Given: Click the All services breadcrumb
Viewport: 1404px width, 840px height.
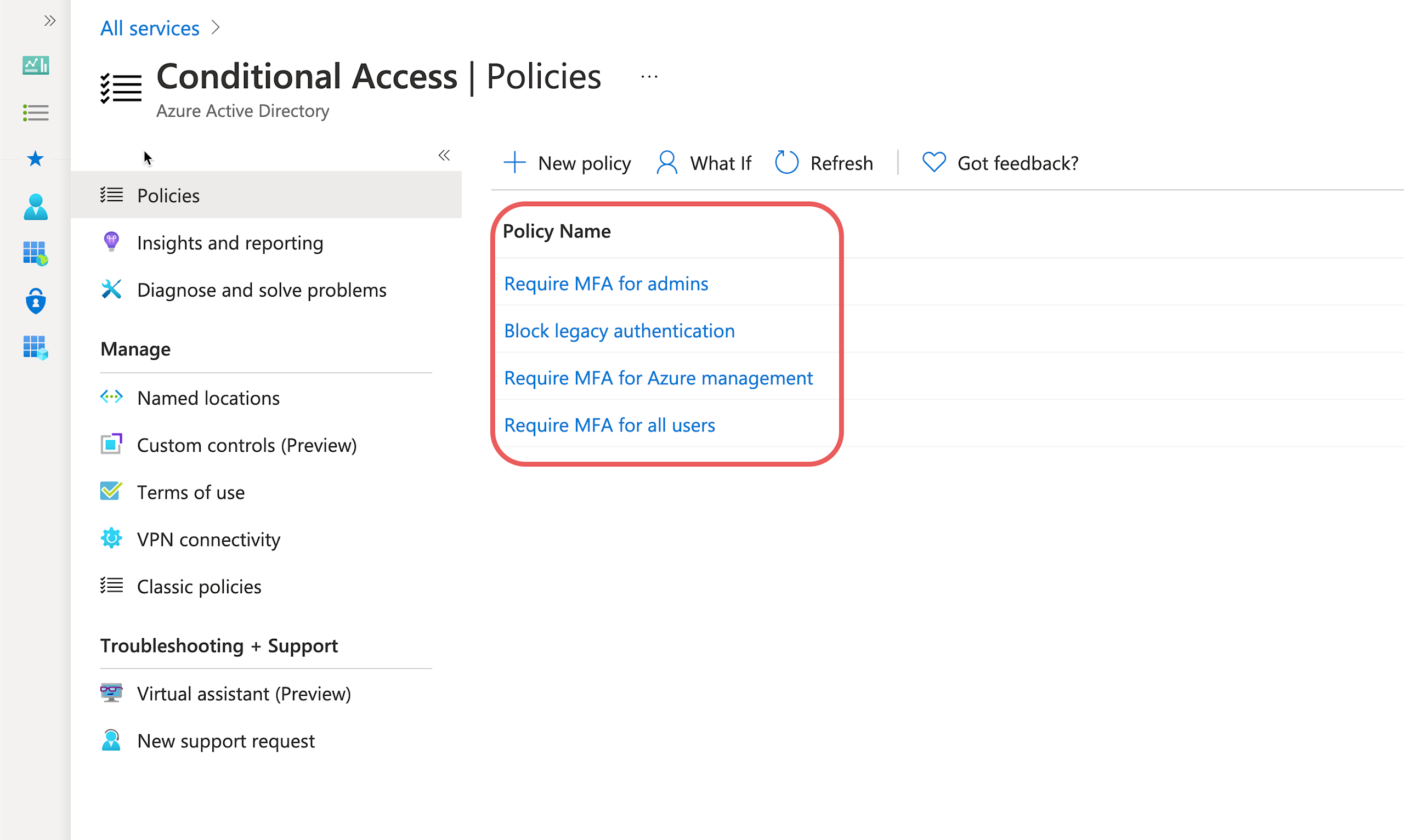Looking at the screenshot, I should (x=150, y=28).
